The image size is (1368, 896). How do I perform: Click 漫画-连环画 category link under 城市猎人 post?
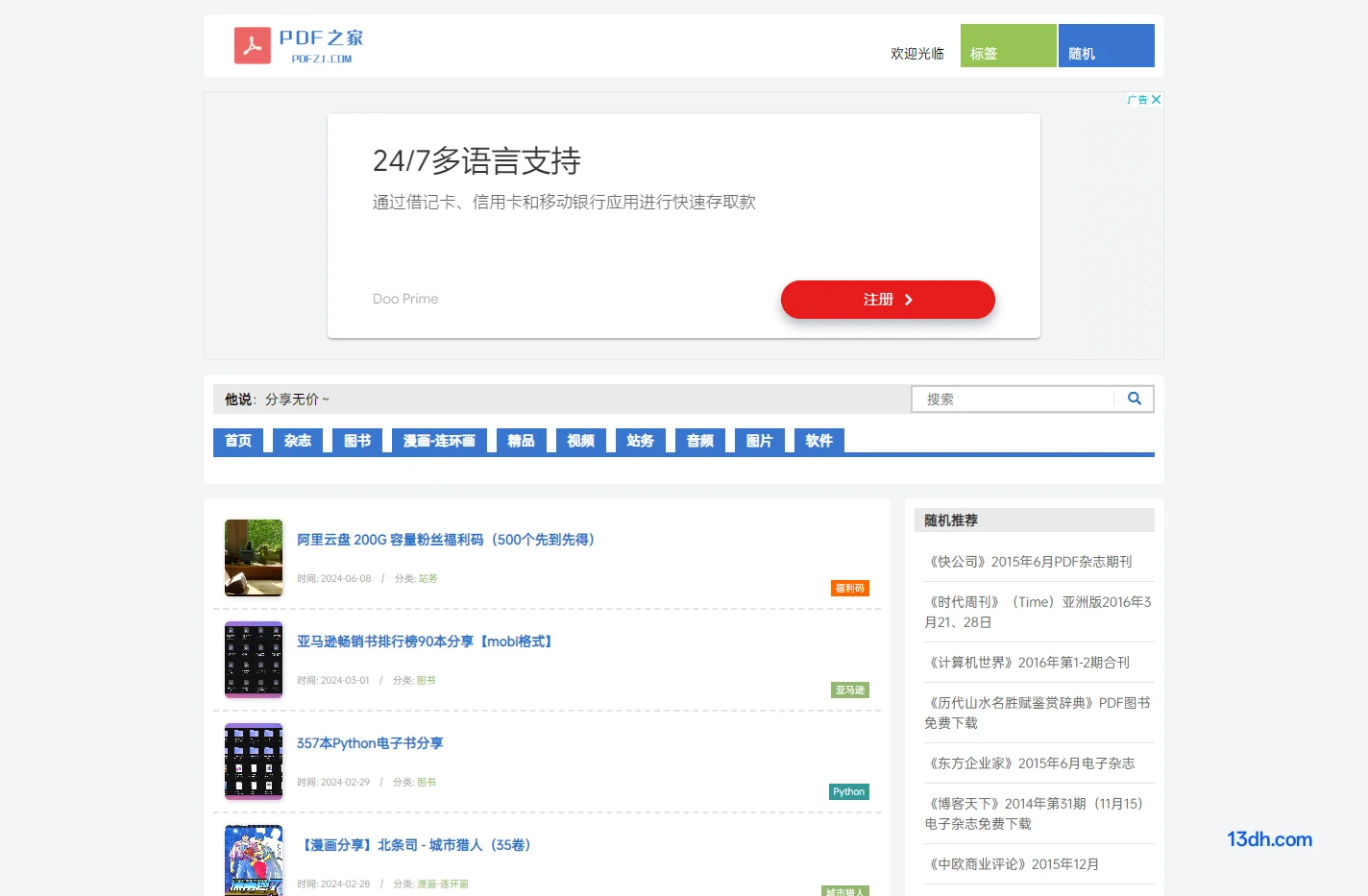coord(443,884)
